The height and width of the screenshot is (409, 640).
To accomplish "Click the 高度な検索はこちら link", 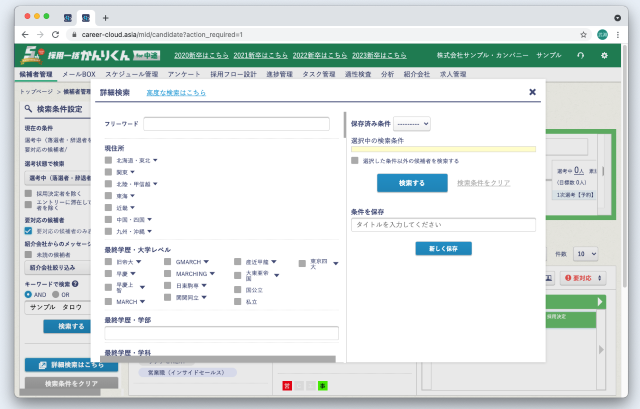I will coord(176,92).
